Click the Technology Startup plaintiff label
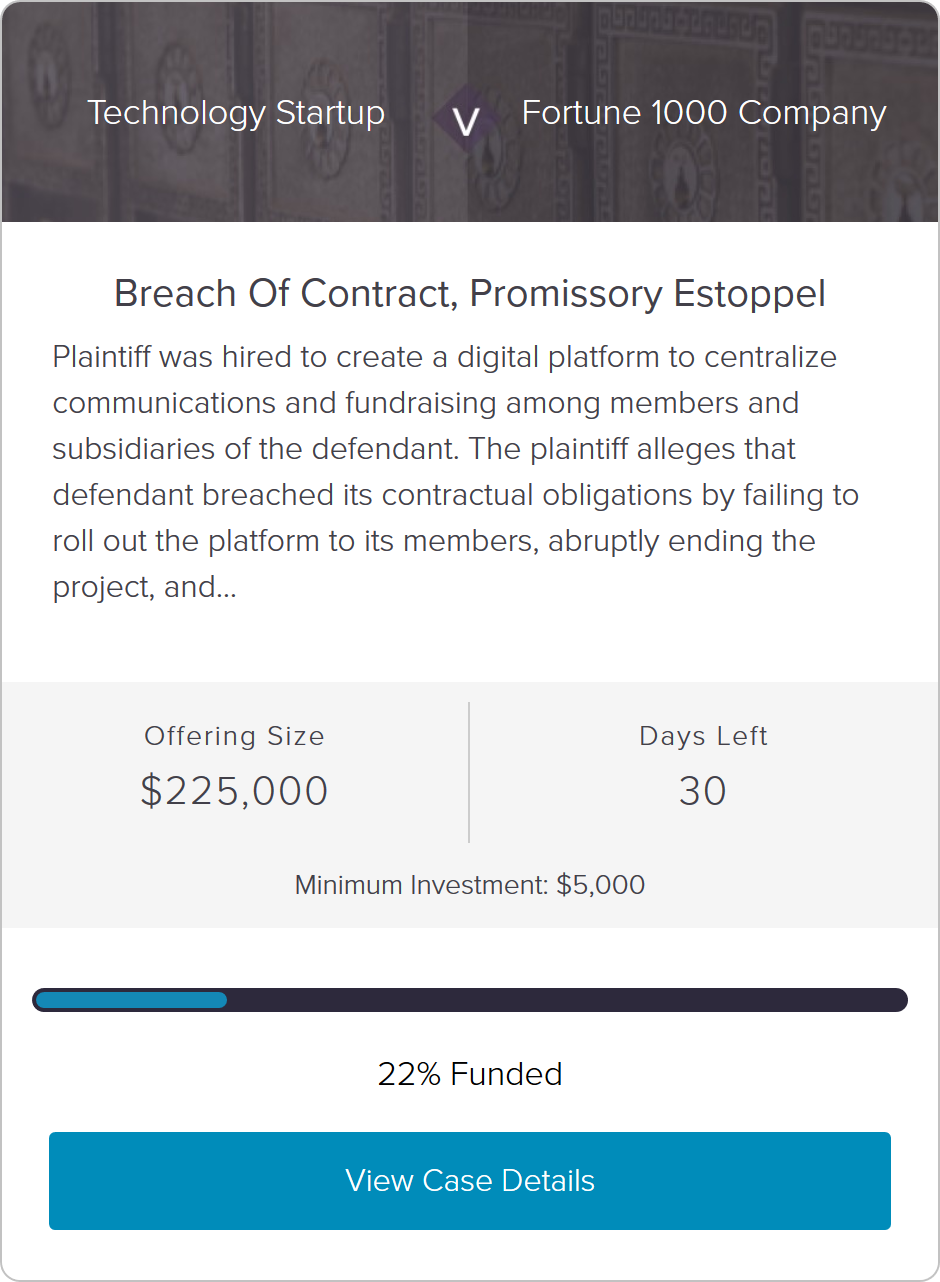The height and width of the screenshot is (1282, 940). pos(236,113)
